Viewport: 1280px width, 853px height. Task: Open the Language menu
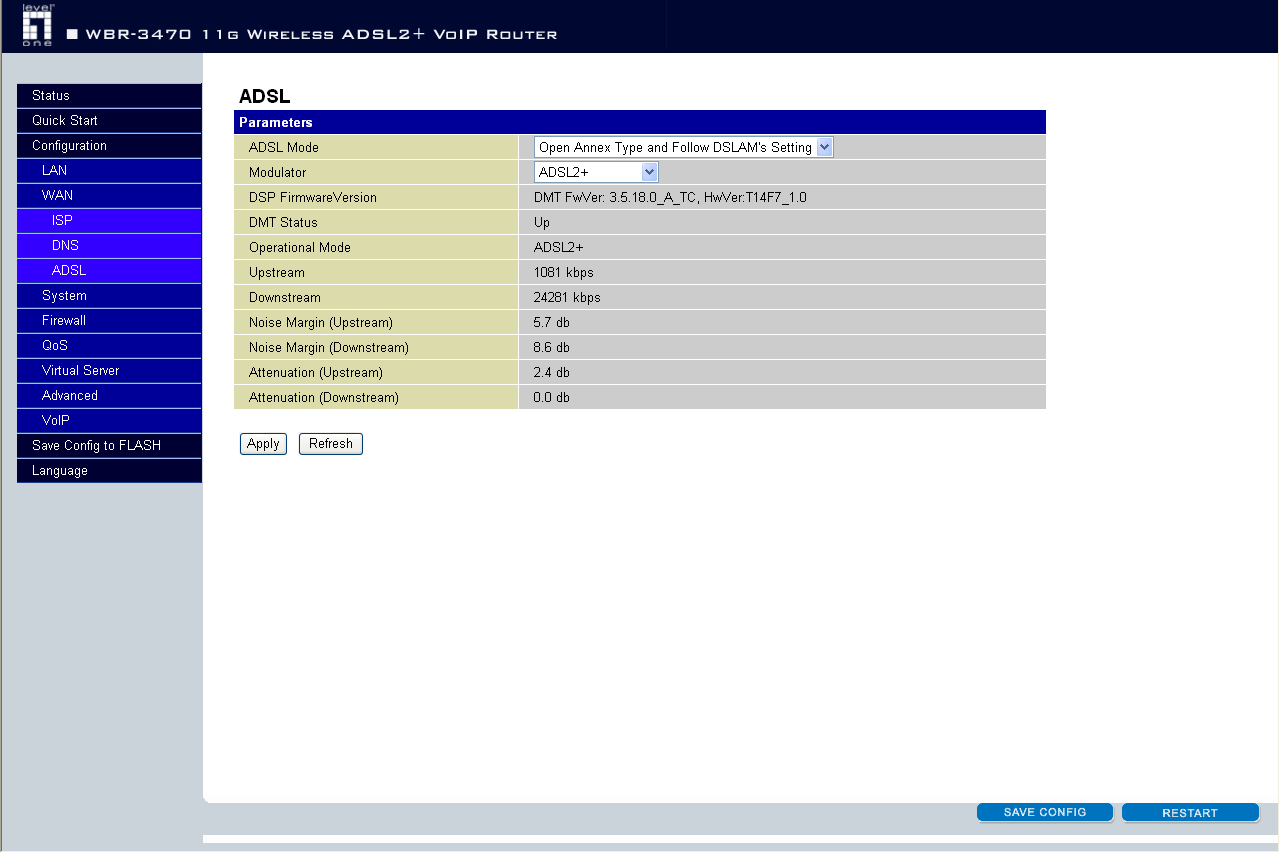click(x=109, y=471)
